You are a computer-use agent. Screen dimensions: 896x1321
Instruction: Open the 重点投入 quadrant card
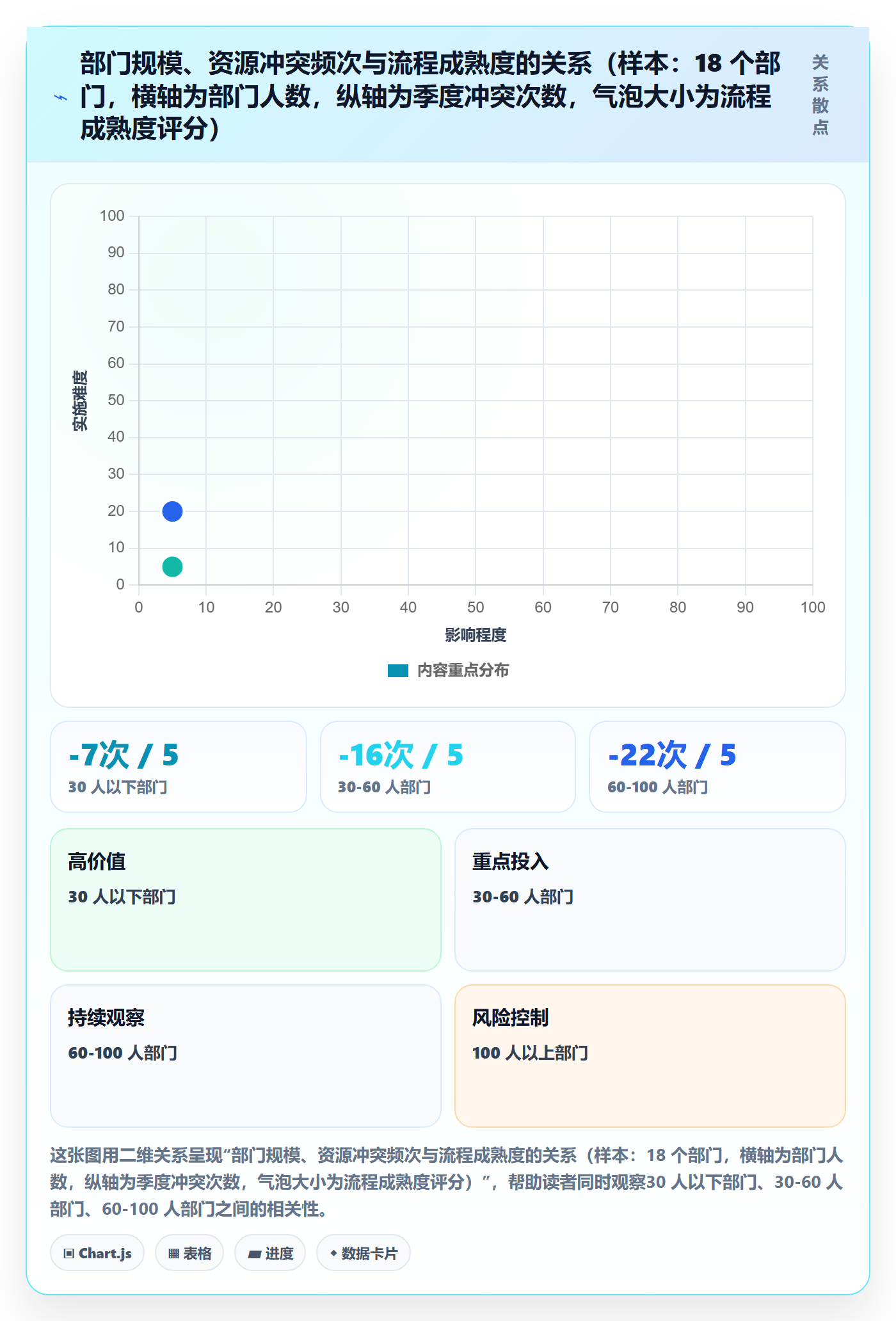650,900
